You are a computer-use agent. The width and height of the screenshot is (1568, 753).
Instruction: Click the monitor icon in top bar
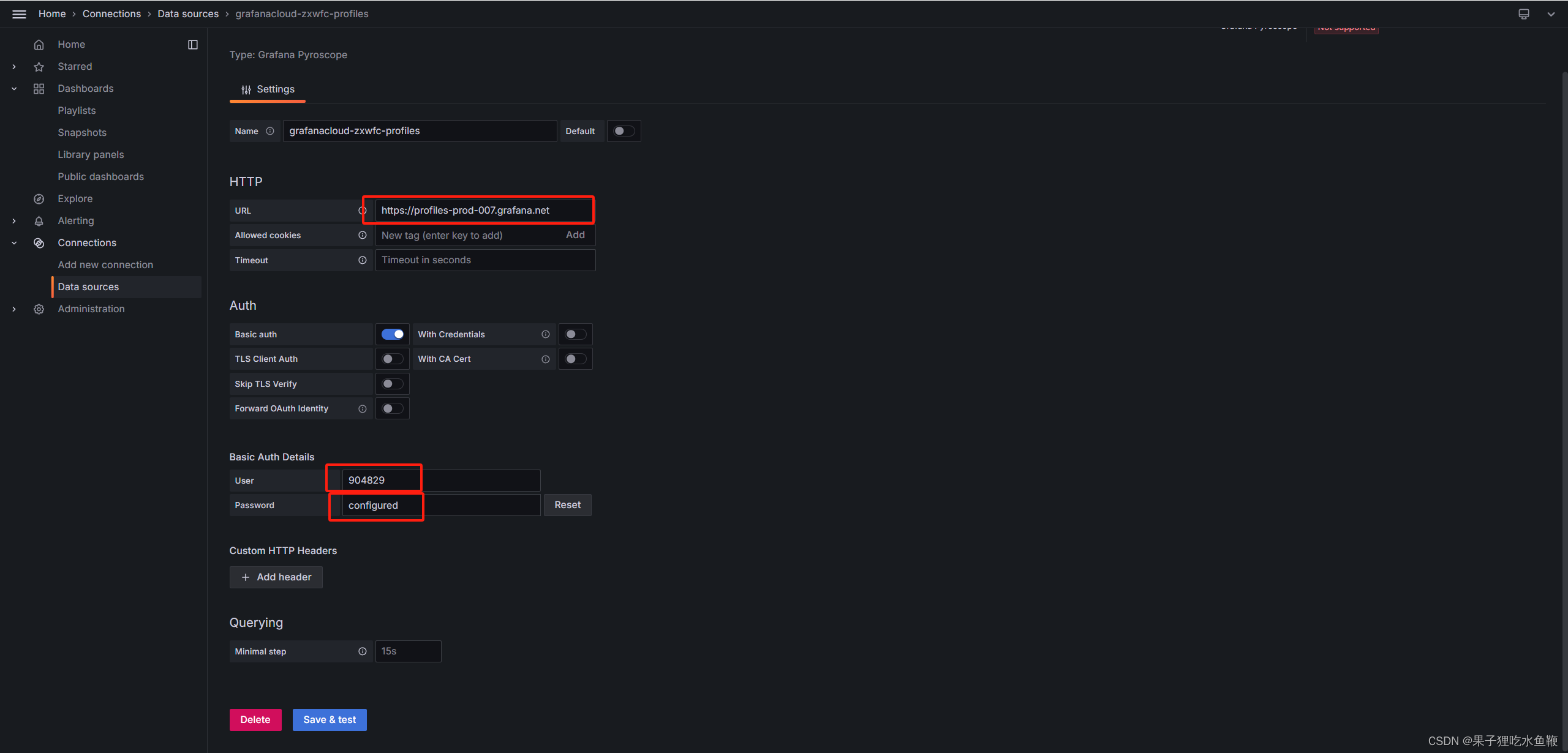pyautogui.click(x=1524, y=13)
